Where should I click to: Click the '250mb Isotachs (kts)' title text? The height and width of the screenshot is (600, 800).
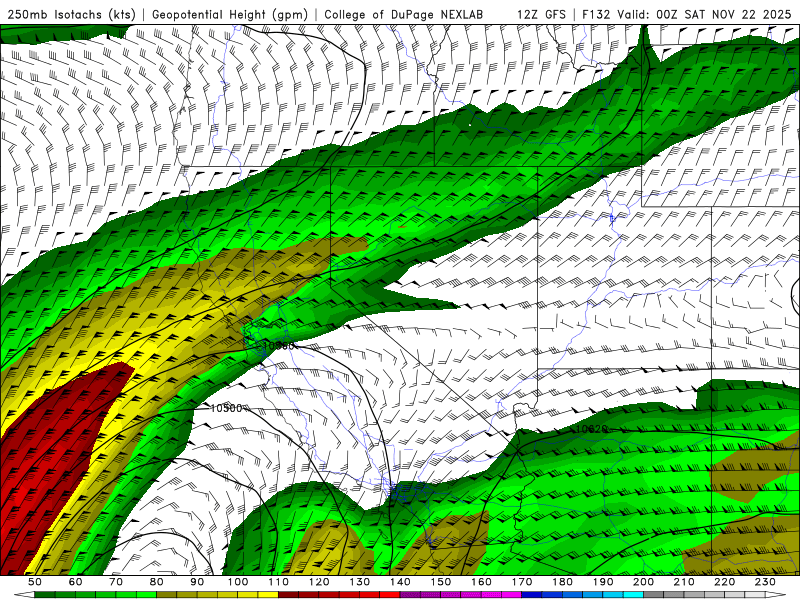coord(71,14)
